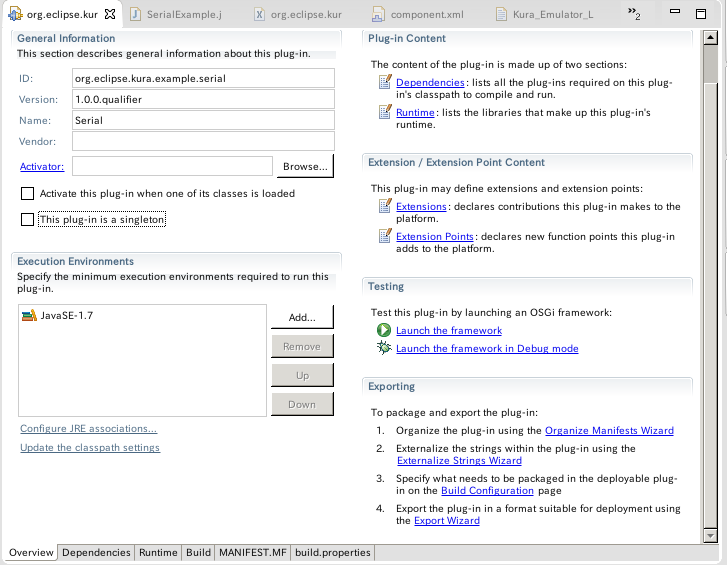Click Update the classpath settings link
The height and width of the screenshot is (565, 727).
click(x=90, y=448)
